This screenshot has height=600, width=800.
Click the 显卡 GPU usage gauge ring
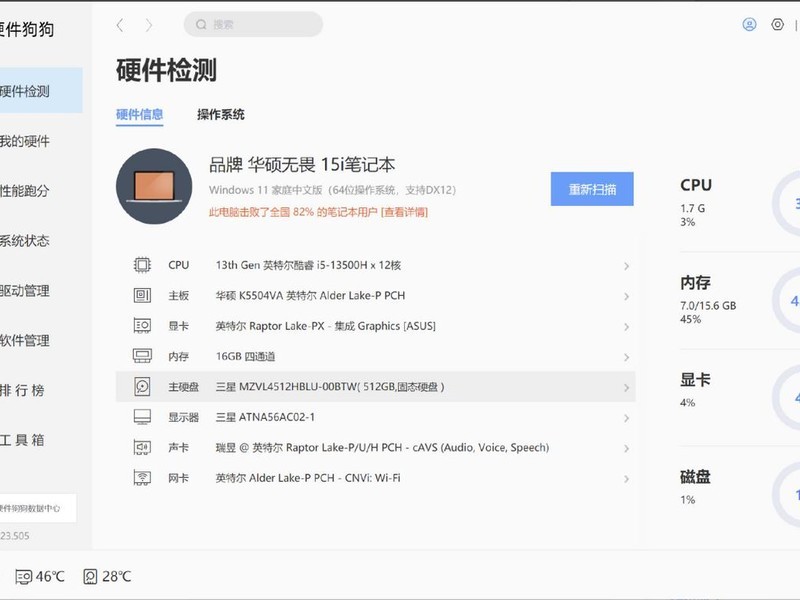786,397
